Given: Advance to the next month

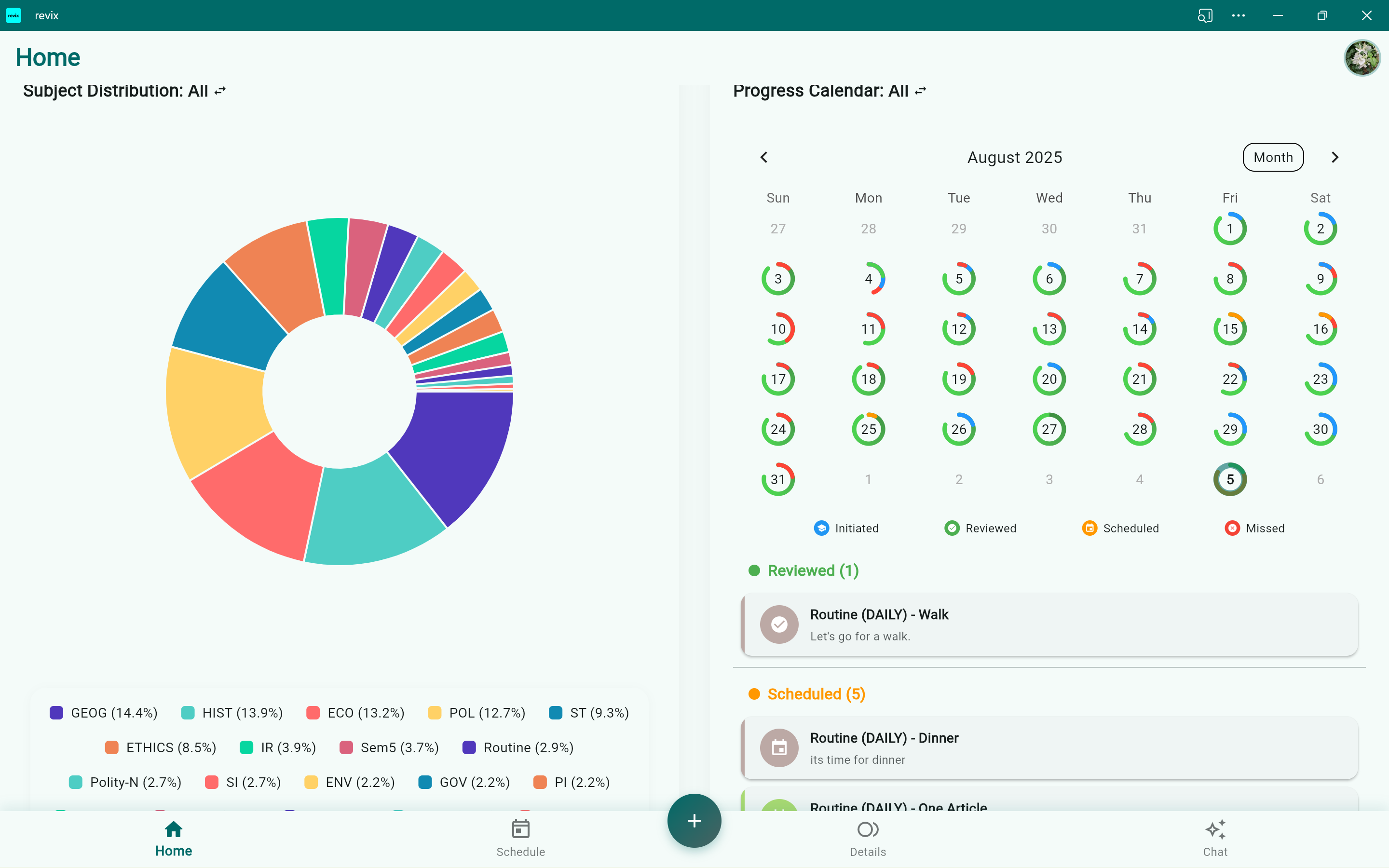Looking at the screenshot, I should [x=1335, y=157].
